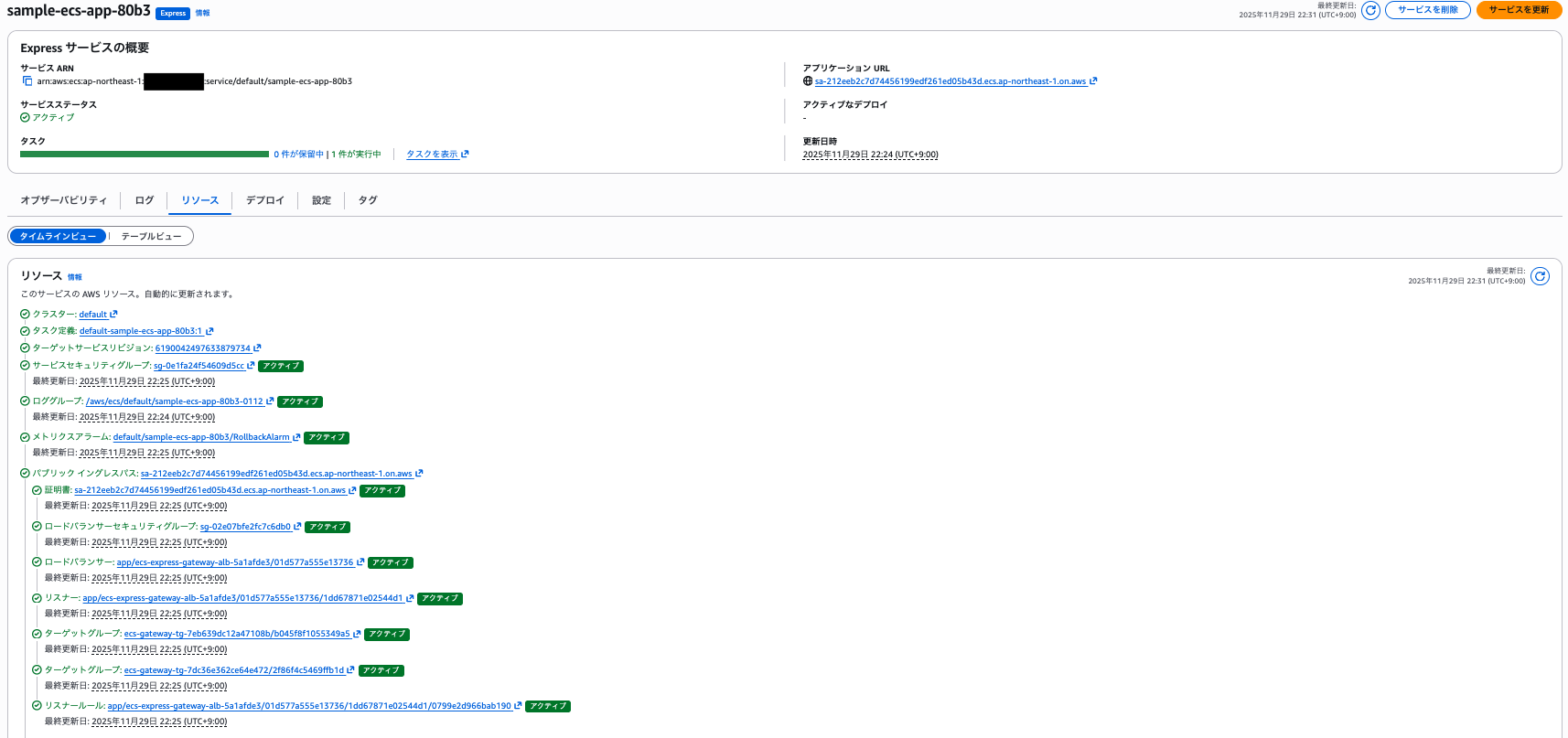Refresh the resources panel with its icon
Image resolution: width=1568 pixels, height=738 pixels.
tap(1541, 276)
